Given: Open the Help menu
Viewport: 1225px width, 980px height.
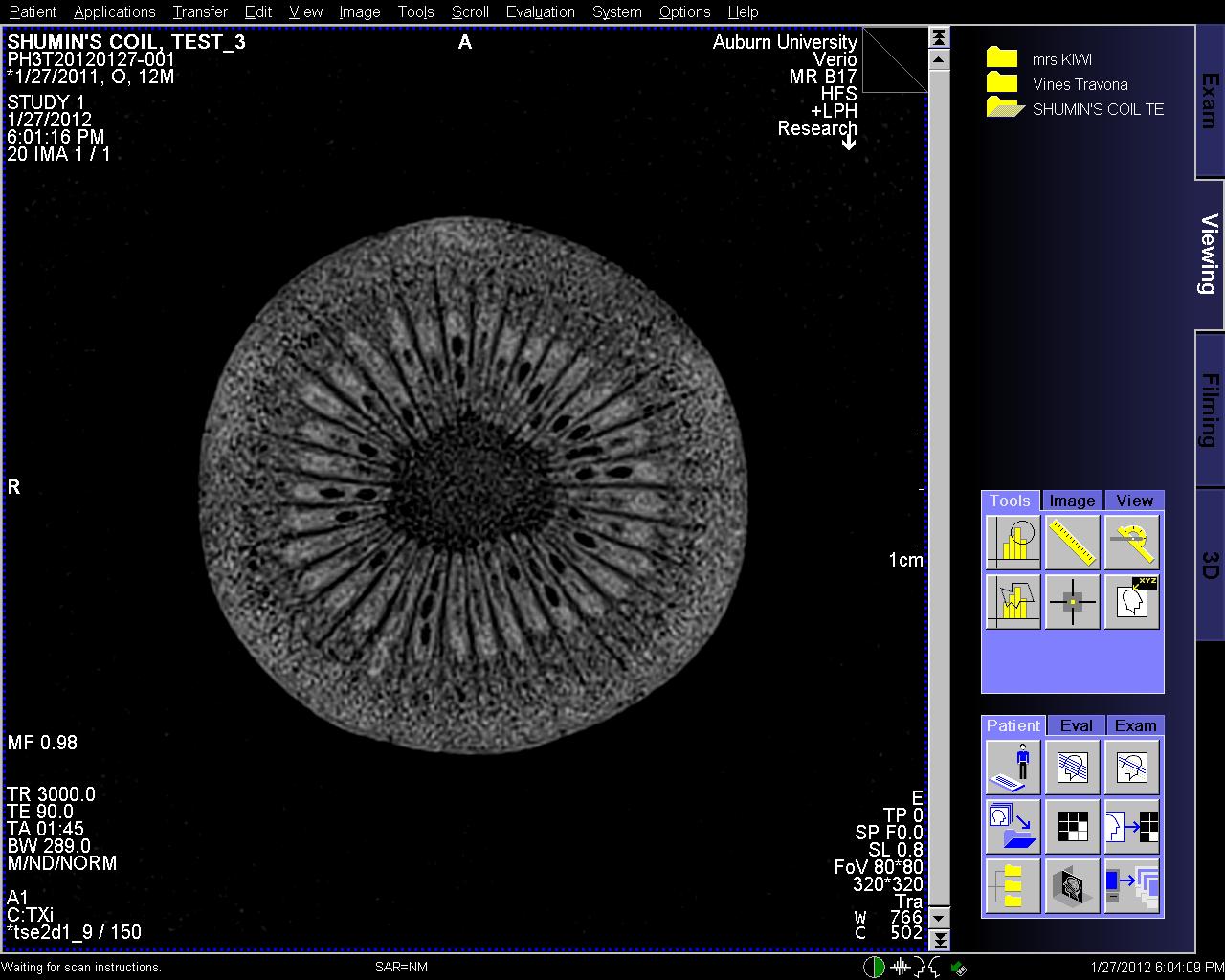Looking at the screenshot, I should 743,11.
